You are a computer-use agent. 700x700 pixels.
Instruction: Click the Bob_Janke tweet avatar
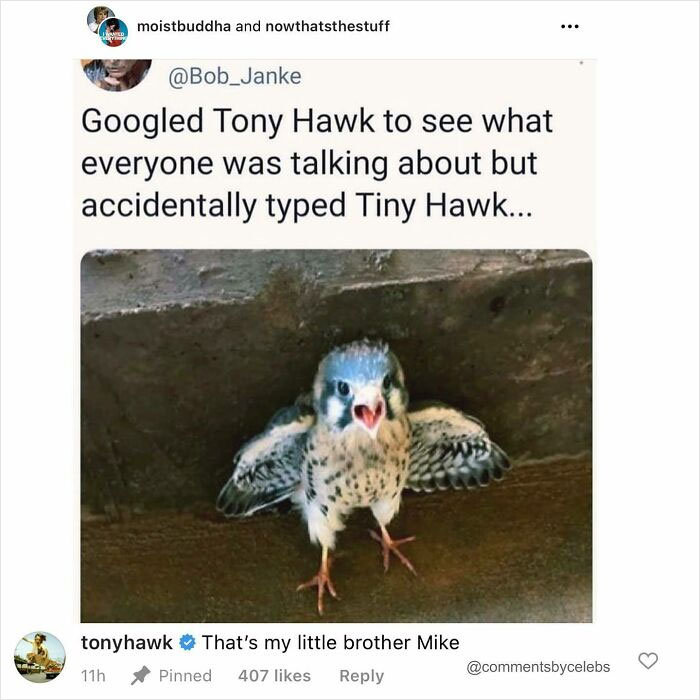pos(117,74)
